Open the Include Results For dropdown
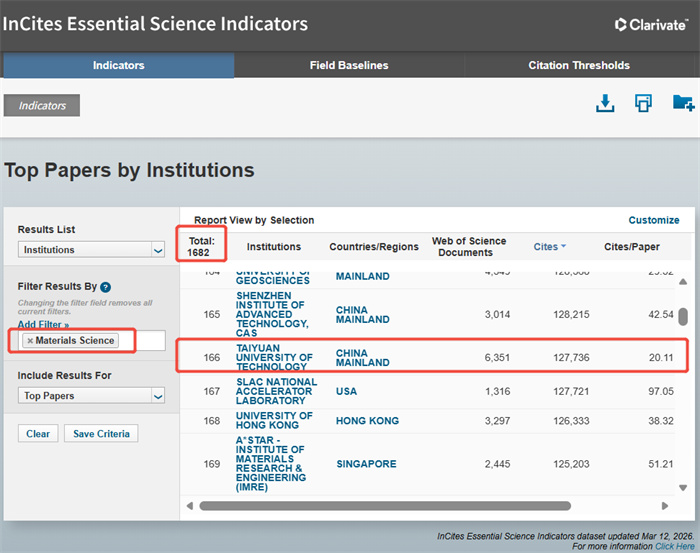Image resolution: width=700 pixels, height=553 pixels. [x=90, y=396]
